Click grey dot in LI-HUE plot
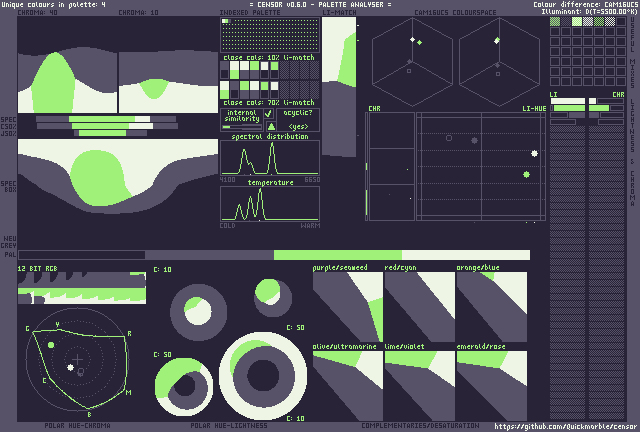The width and height of the screenshot is (640, 432). coord(474,140)
